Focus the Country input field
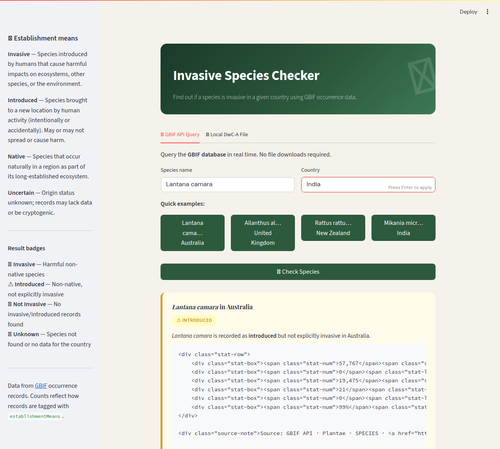Viewport: 500px width, 449px height. (x=368, y=184)
